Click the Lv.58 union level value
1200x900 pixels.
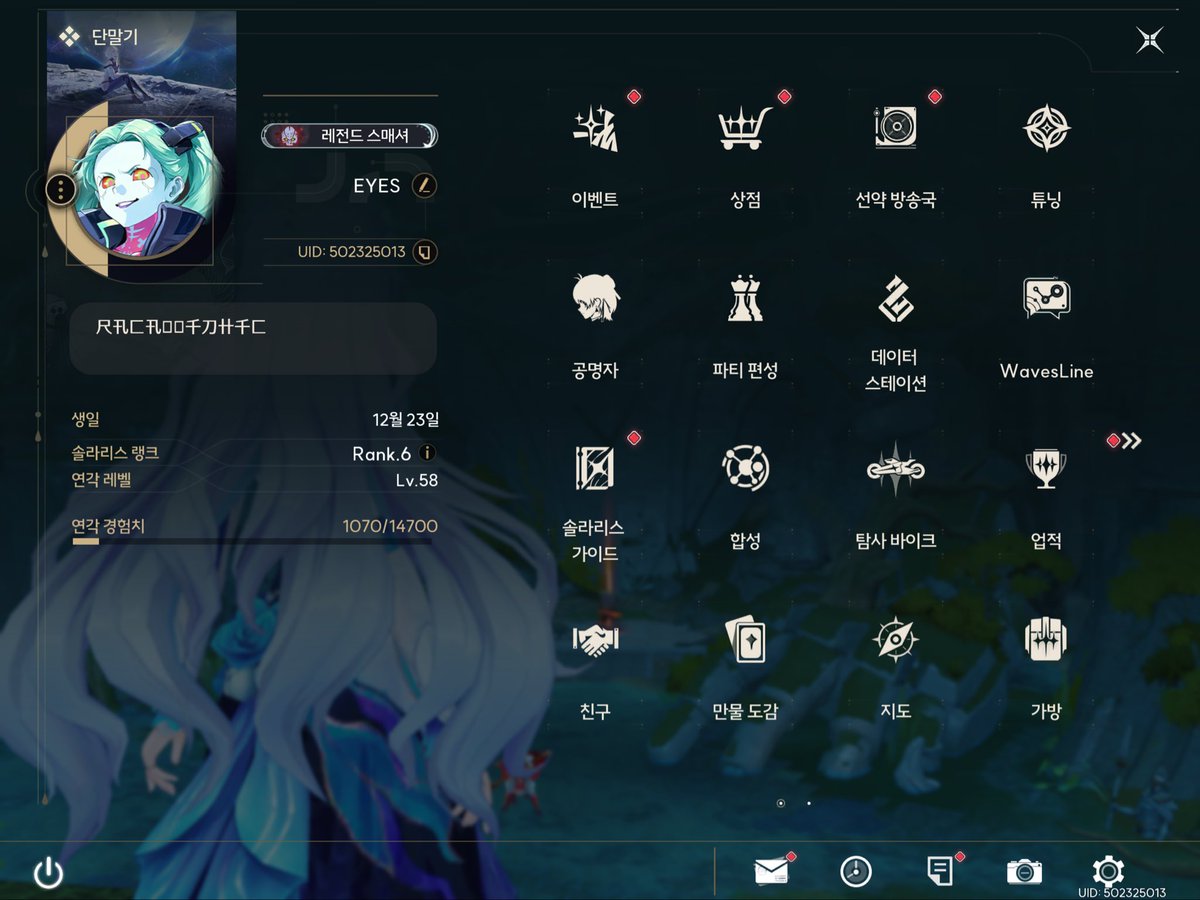tap(417, 480)
